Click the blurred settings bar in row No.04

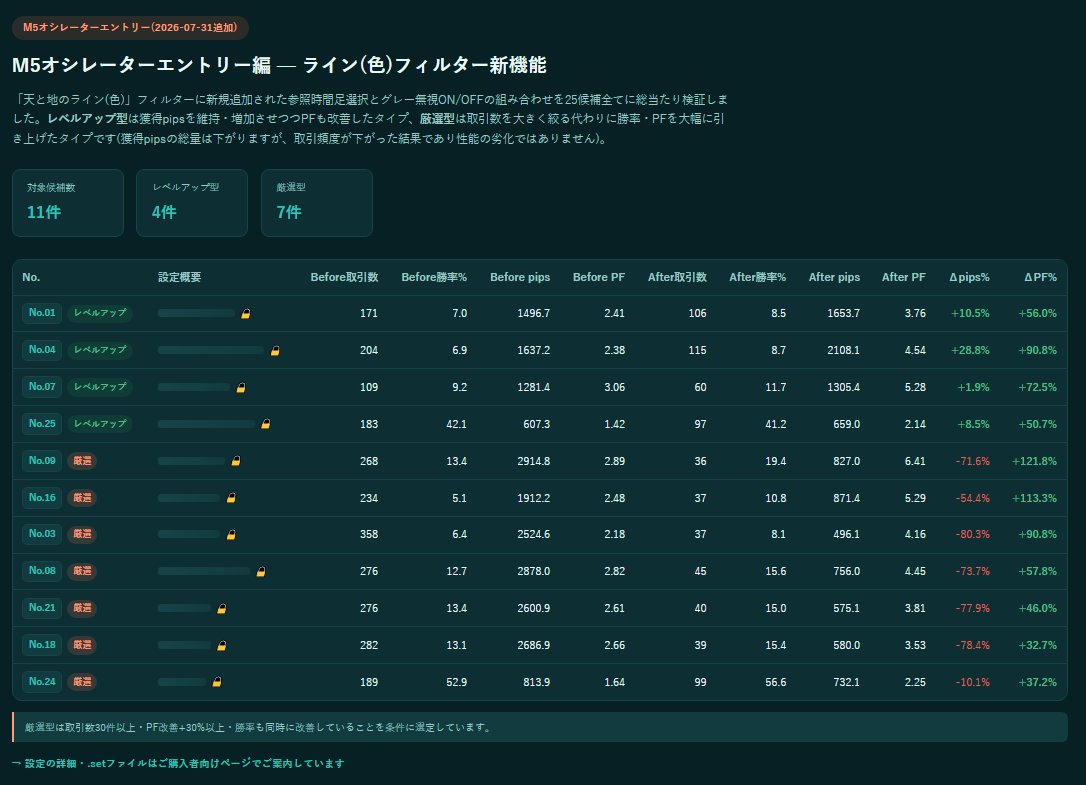[211, 351]
